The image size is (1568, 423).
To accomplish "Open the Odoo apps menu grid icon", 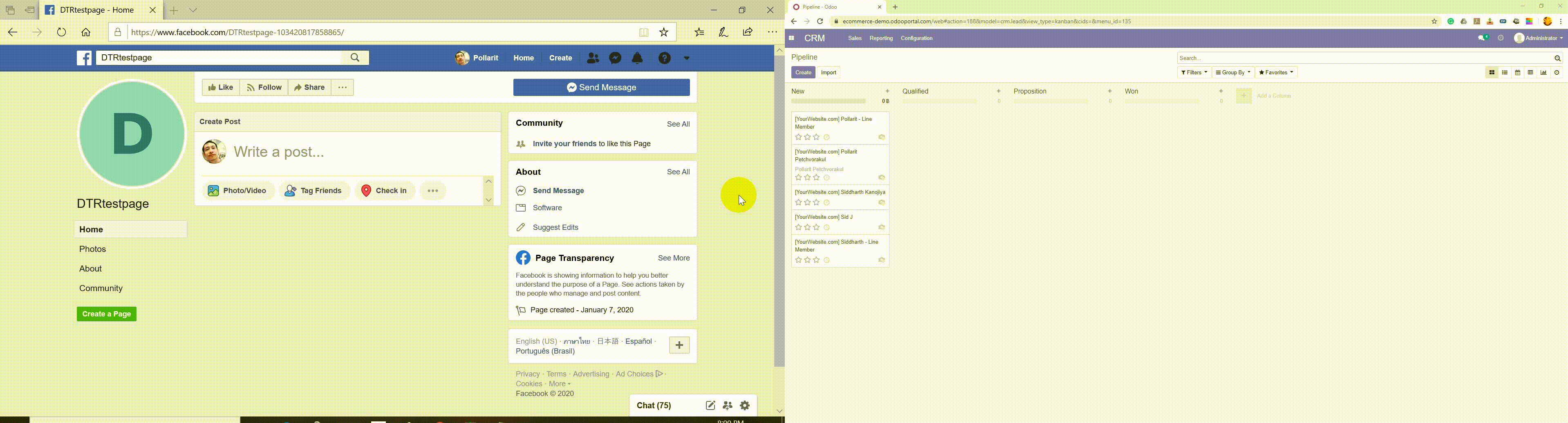I will 791,38.
